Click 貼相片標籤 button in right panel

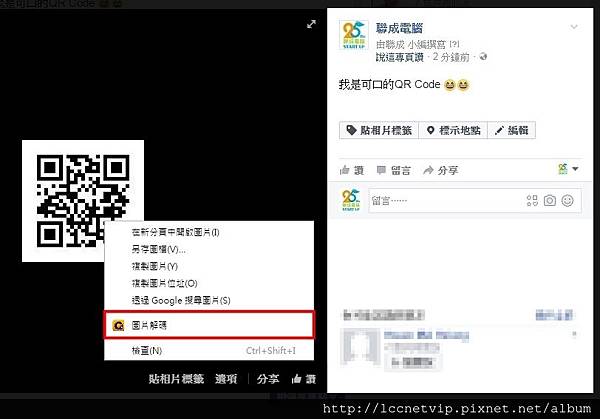(x=379, y=130)
